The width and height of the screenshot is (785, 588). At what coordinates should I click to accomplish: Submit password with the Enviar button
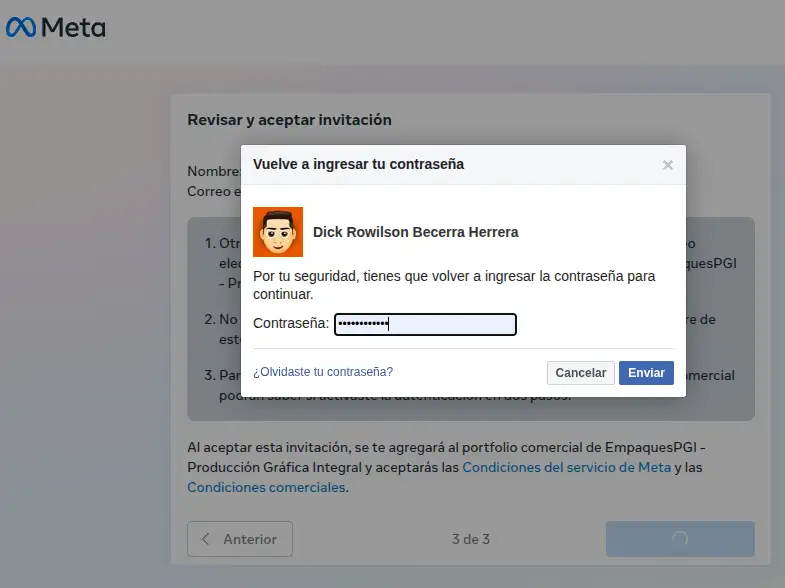[646, 372]
